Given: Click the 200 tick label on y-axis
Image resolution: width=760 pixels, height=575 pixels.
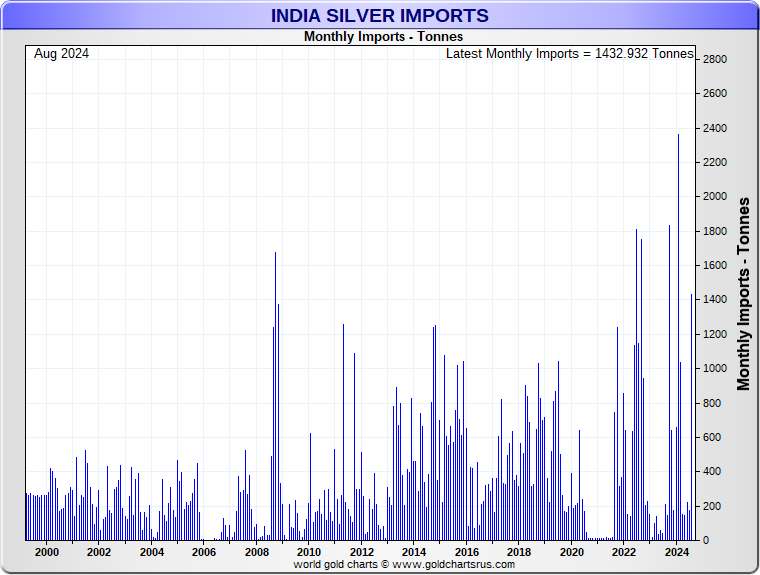Looking at the screenshot, I should tap(714, 507).
